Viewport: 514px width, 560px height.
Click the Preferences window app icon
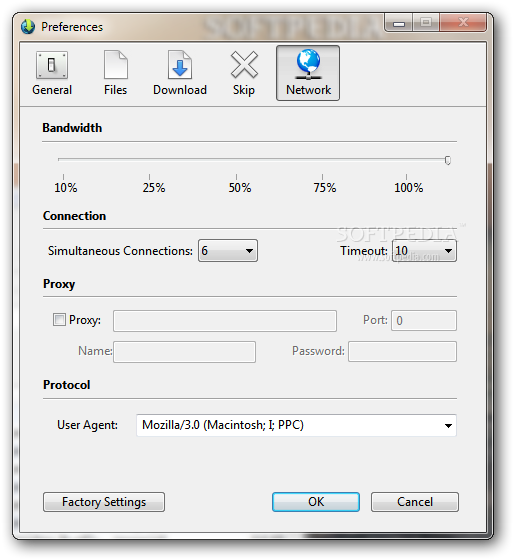coord(28,27)
